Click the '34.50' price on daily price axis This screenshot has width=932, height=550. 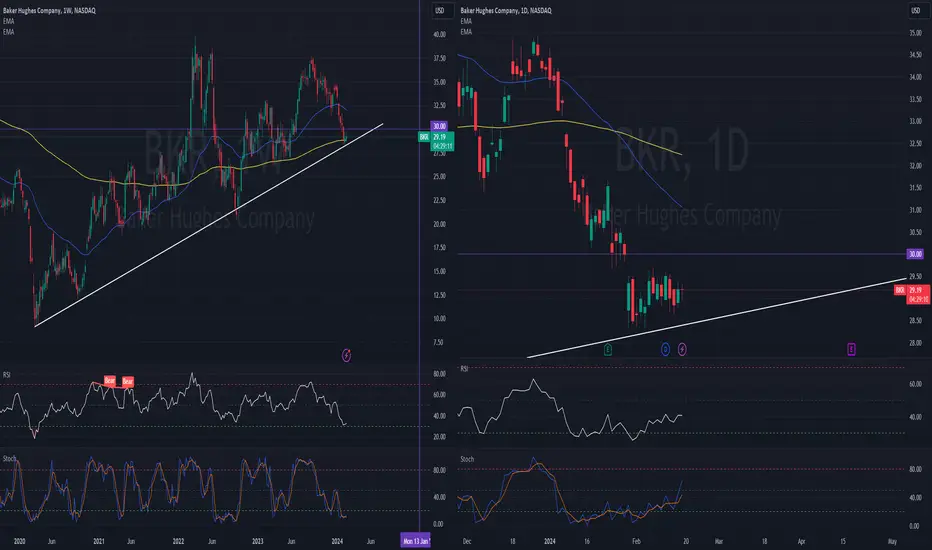point(915,55)
